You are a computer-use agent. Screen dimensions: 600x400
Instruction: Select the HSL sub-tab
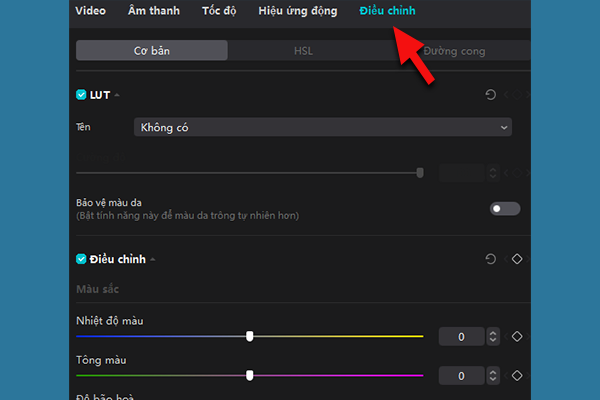point(302,50)
